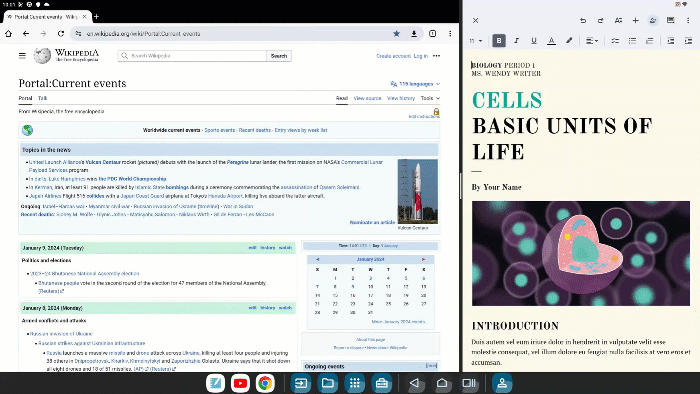Open the comments icon in the editor toolbar
700x394 pixels.
(670, 21)
